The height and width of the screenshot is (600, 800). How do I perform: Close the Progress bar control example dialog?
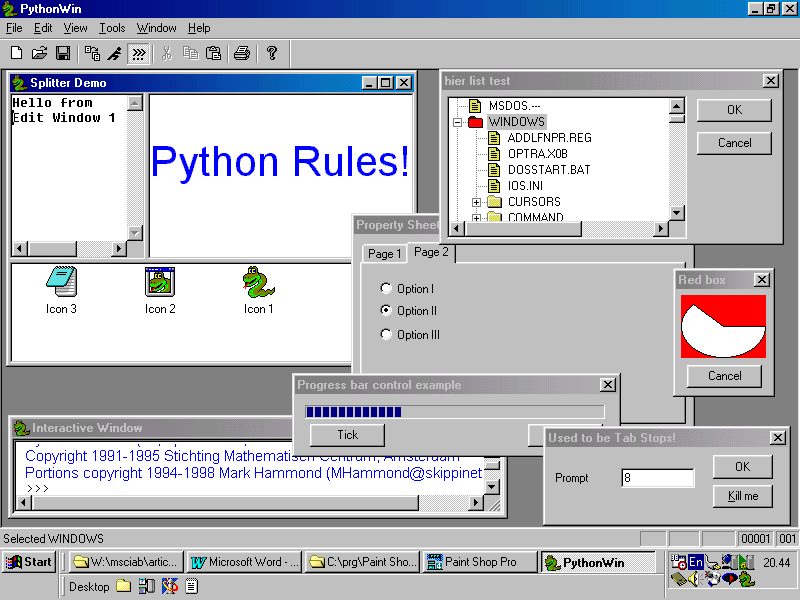point(607,385)
